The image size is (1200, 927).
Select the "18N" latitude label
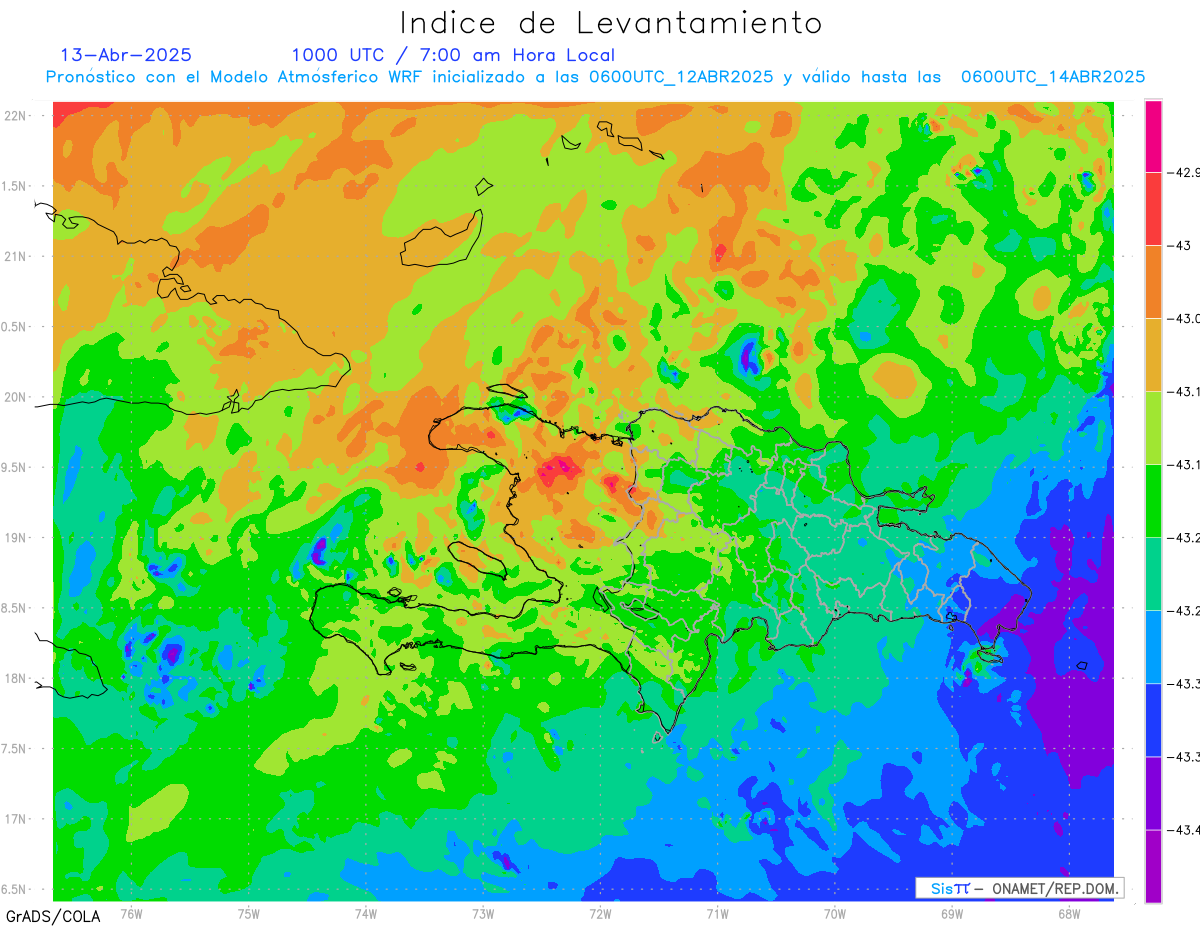coord(15,678)
